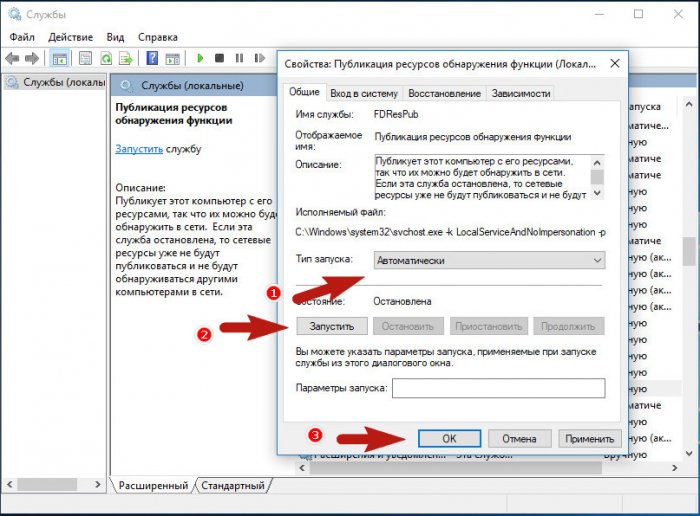Click the Запустить service link
Viewport: 700px width, 516px height.
(x=139, y=149)
